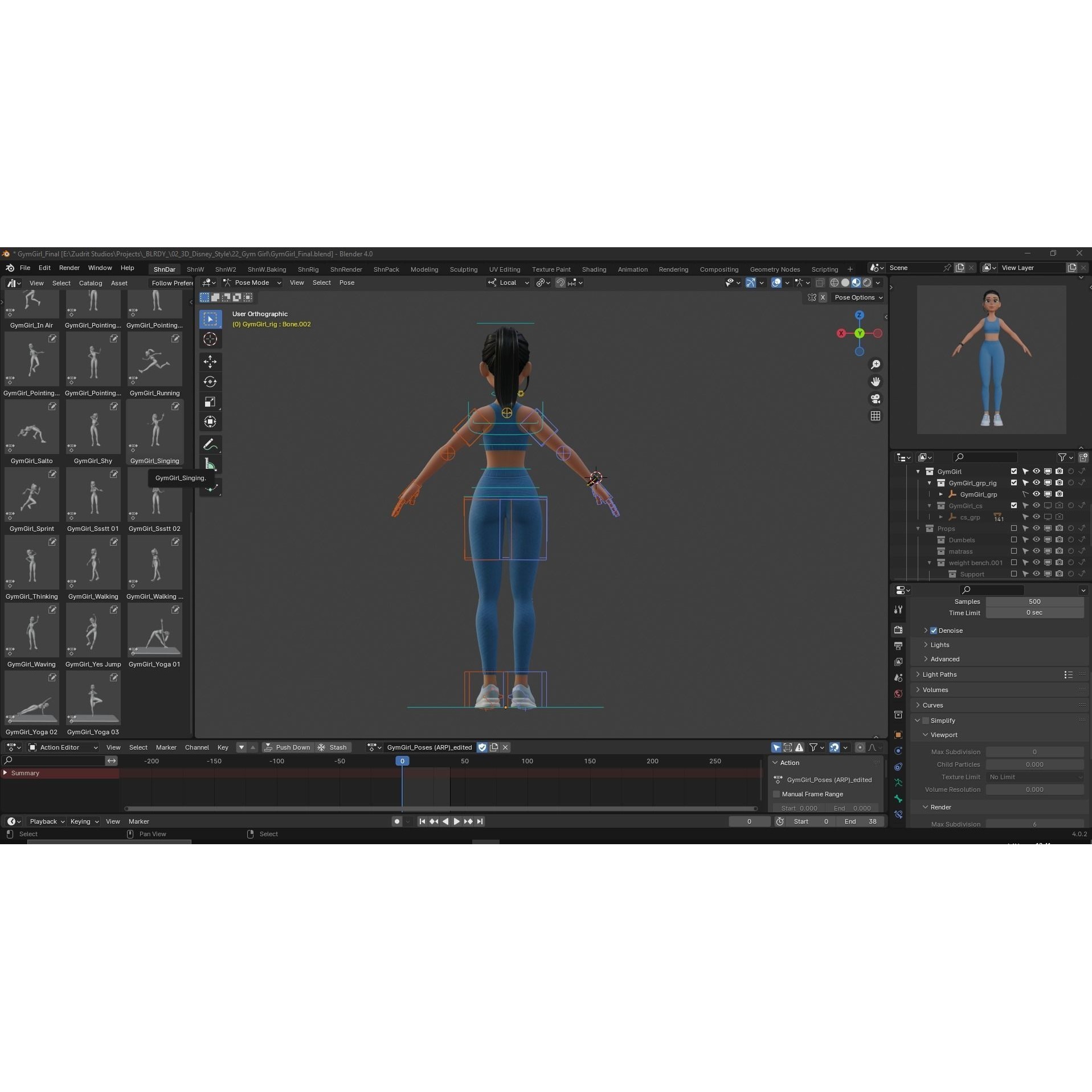
Task: Open the Pose Mode dropdown
Action: [x=252, y=283]
